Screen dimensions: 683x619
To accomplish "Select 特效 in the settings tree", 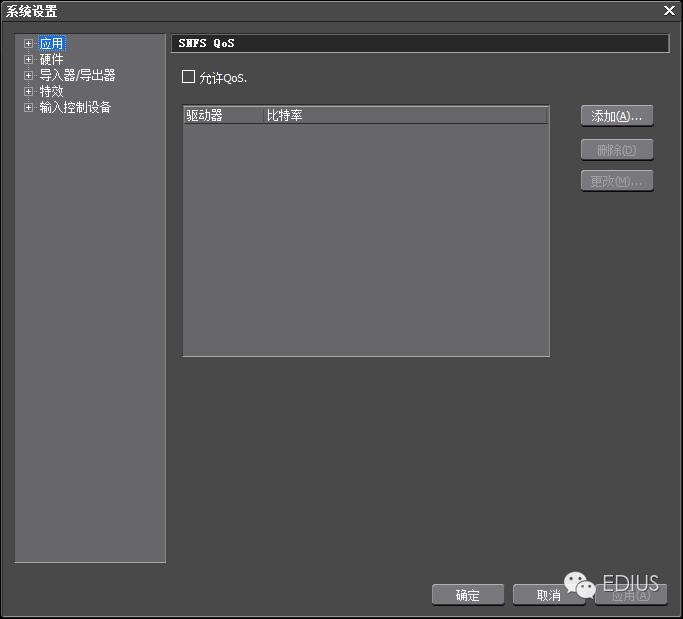I will (x=51, y=91).
